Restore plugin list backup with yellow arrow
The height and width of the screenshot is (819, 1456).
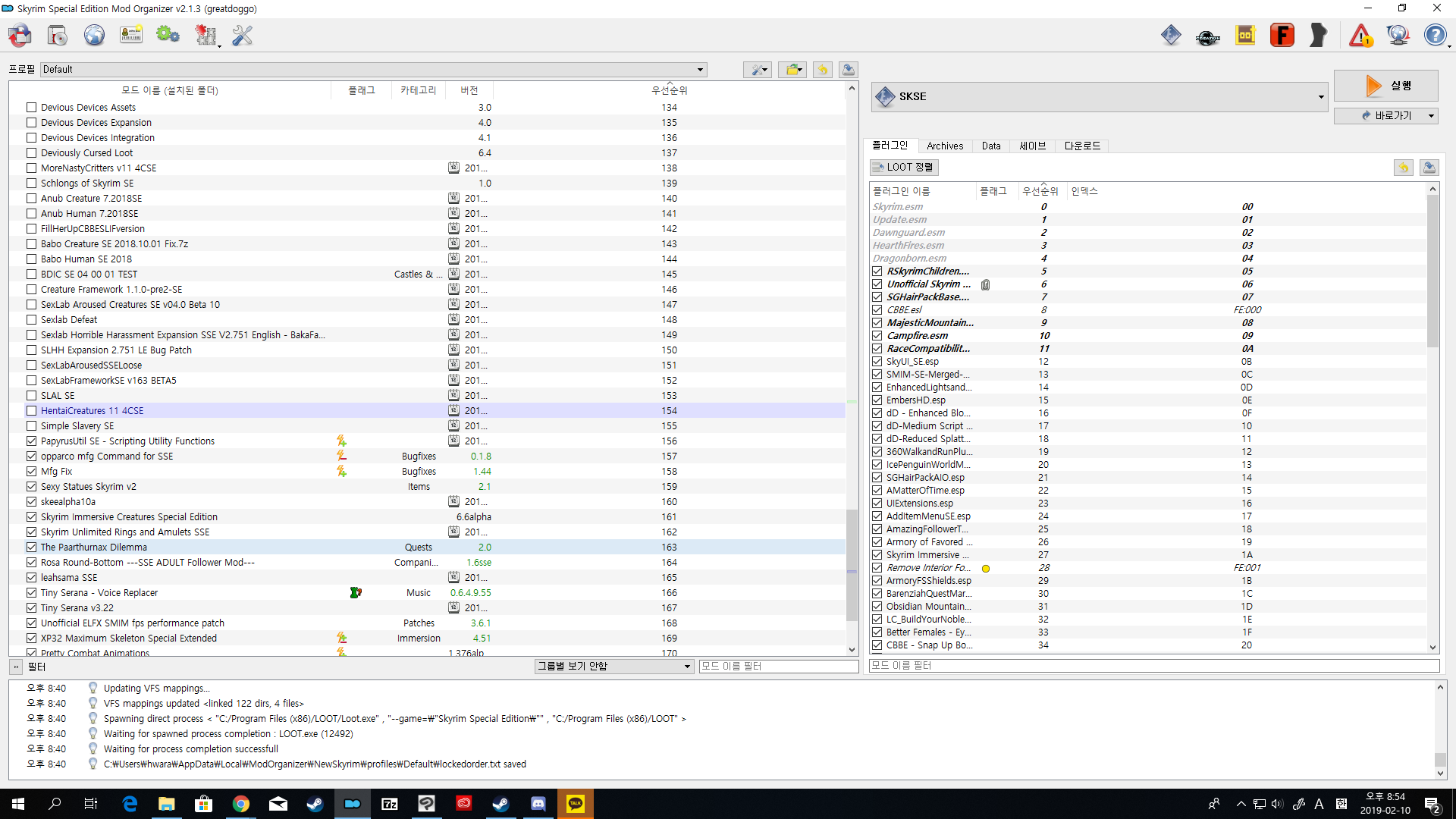(x=1404, y=168)
